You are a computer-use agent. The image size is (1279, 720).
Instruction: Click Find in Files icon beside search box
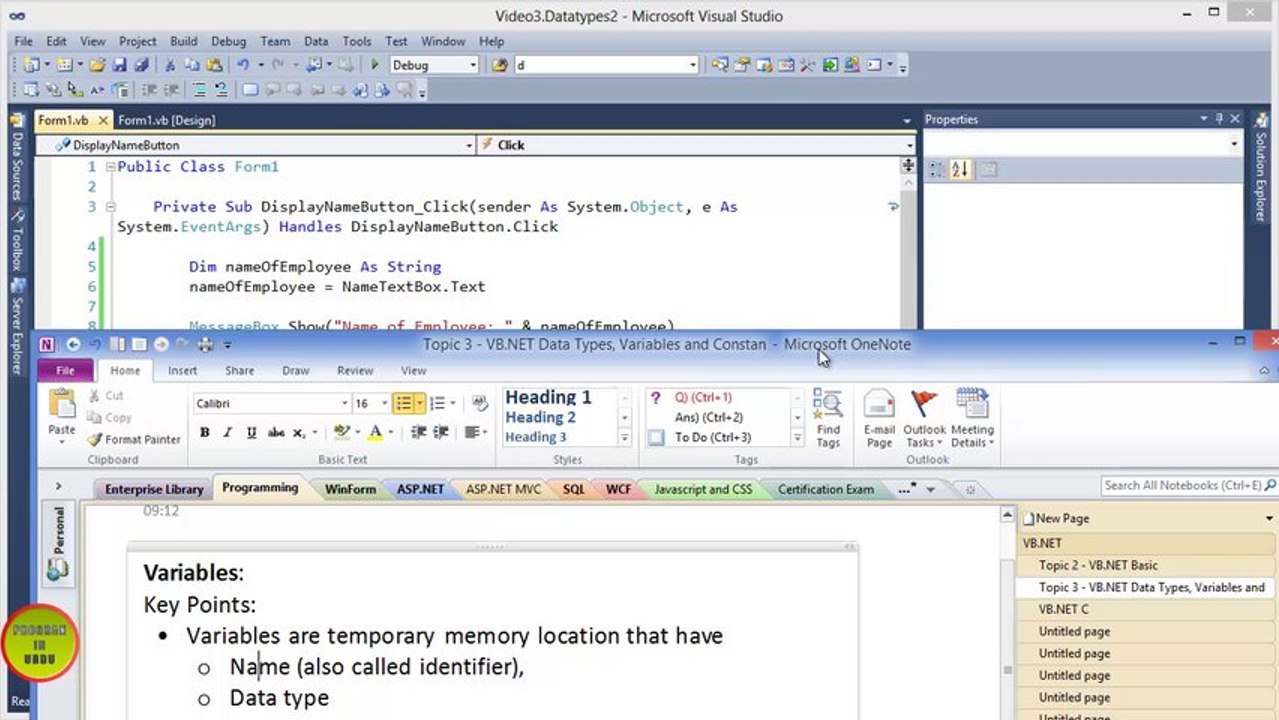(500, 65)
